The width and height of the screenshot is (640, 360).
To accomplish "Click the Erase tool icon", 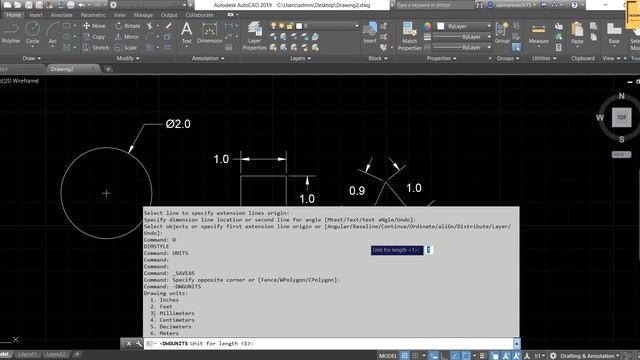I will (168, 26).
